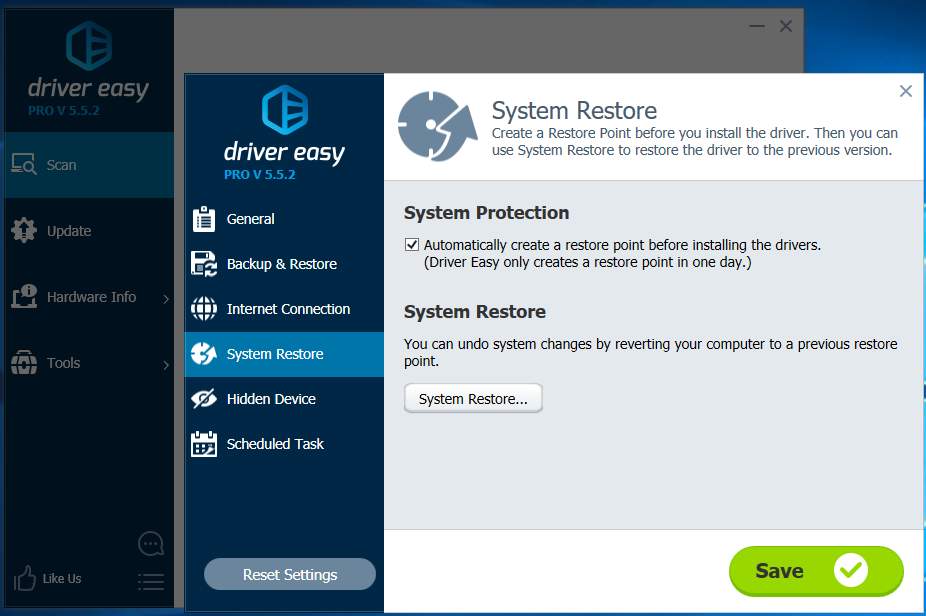The width and height of the screenshot is (926, 616).
Task: Click the large System Restore header icon
Action: coord(437,126)
